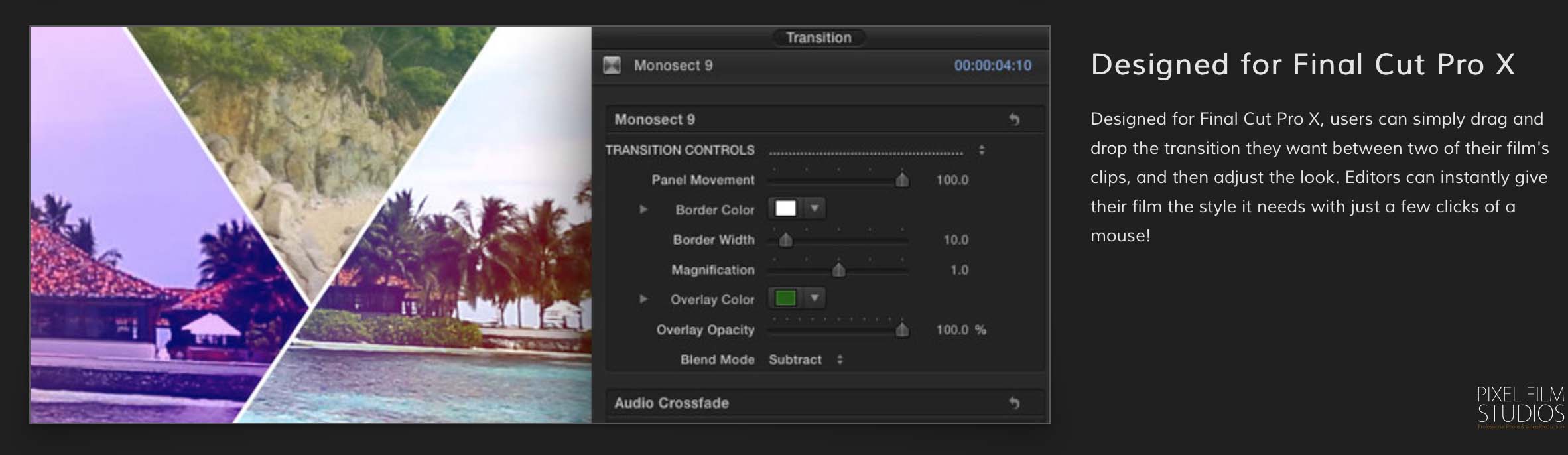Image resolution: width=1568 pixels, height=455 pixels.
Task: Expand the Border Color disclosure triangle
Action: click(643, 210)
